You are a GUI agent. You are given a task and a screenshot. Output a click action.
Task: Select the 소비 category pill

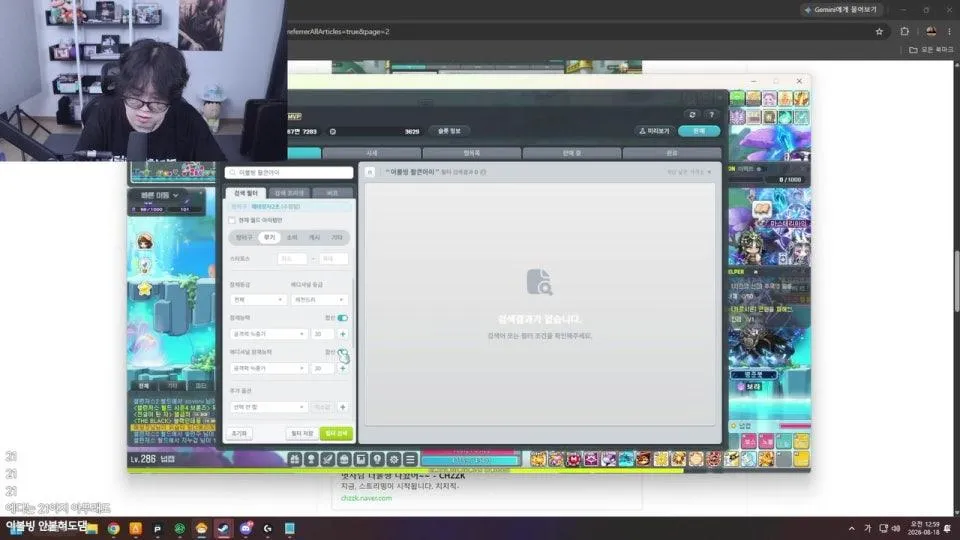pos(292,238)
